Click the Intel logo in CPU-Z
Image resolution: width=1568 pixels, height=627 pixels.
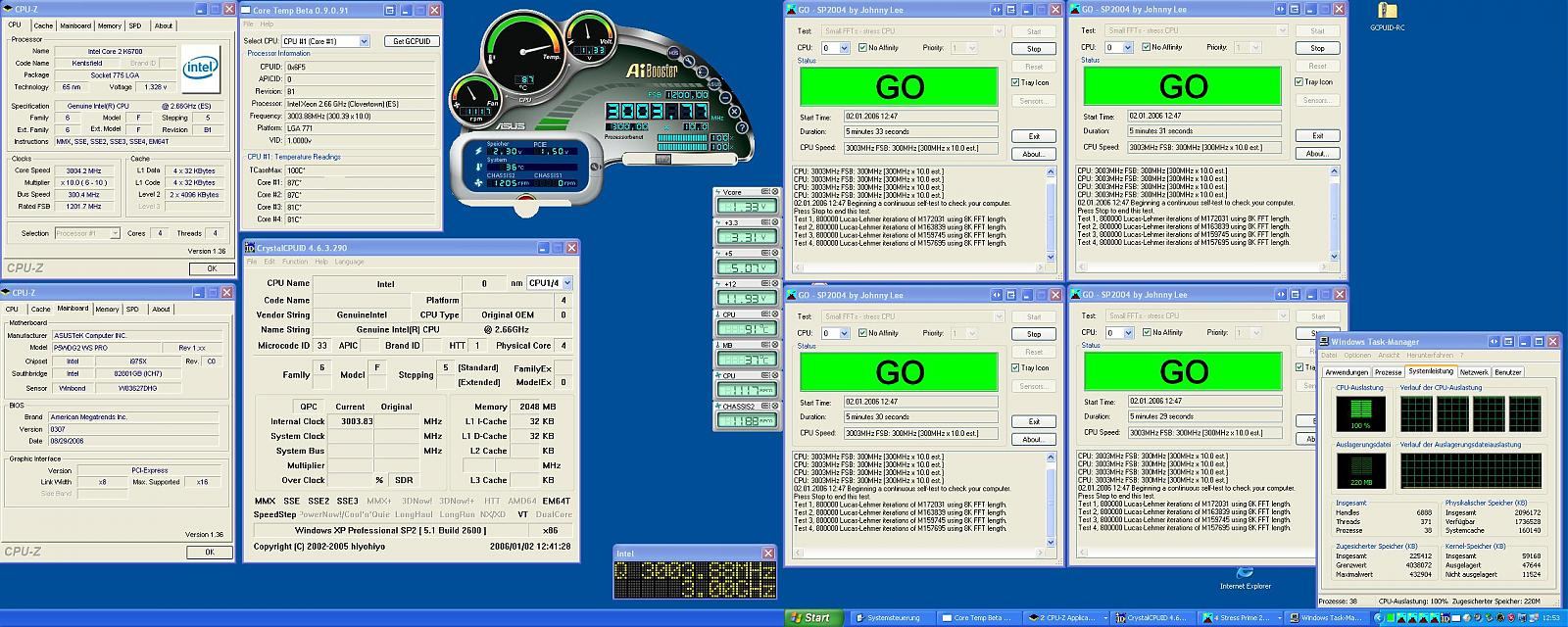201,68
